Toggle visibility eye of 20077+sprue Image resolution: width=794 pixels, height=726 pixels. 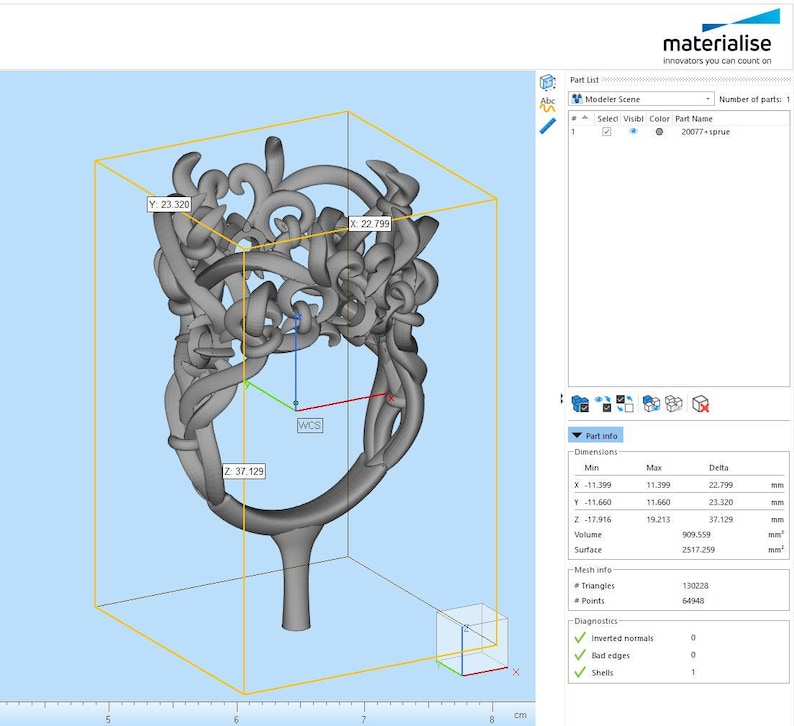click(x=633, y=131)
